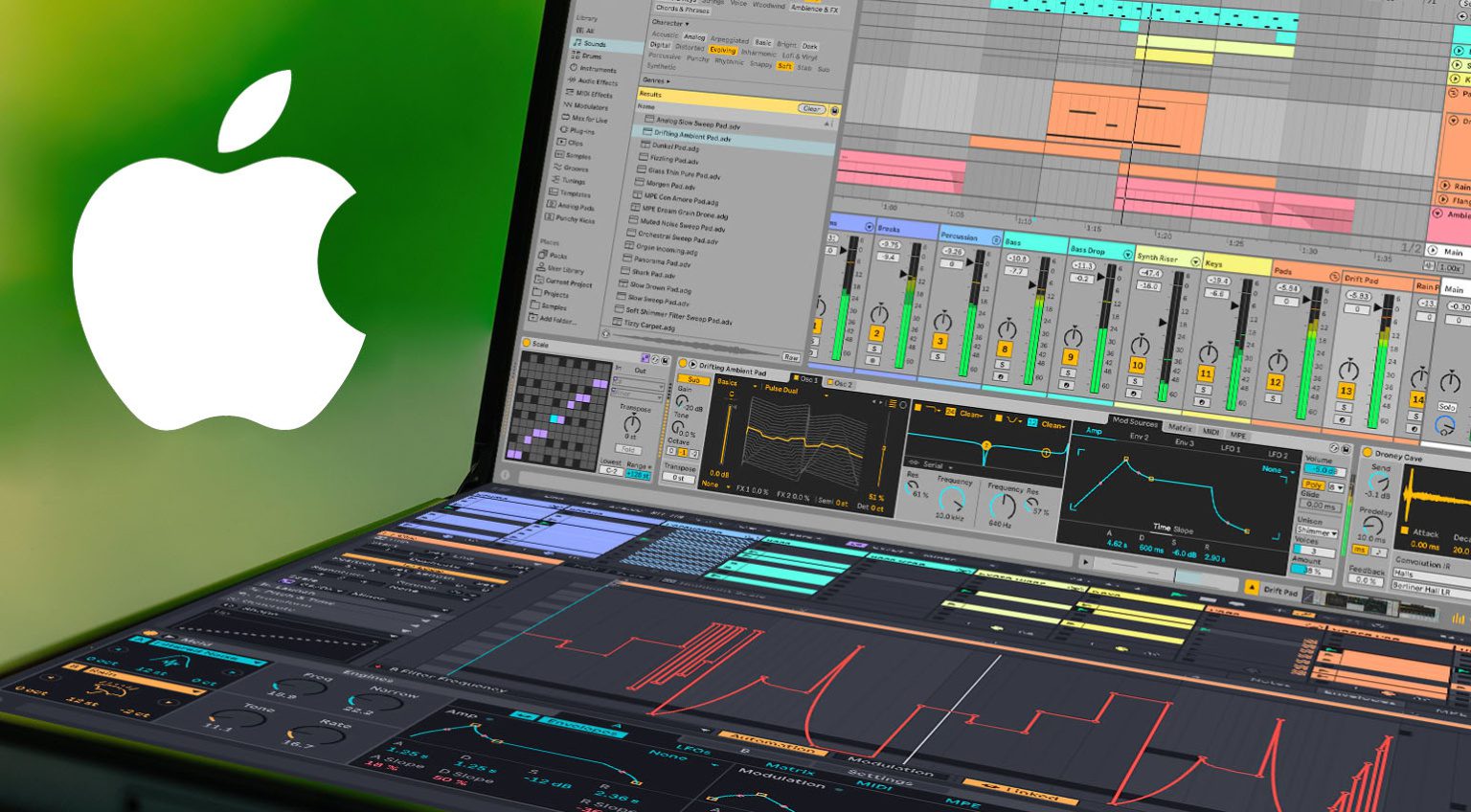The image size is (1471, 812).
Task: Toggle the Soft character tag filter
Action: pyautogui.click(x=784, y=66)
